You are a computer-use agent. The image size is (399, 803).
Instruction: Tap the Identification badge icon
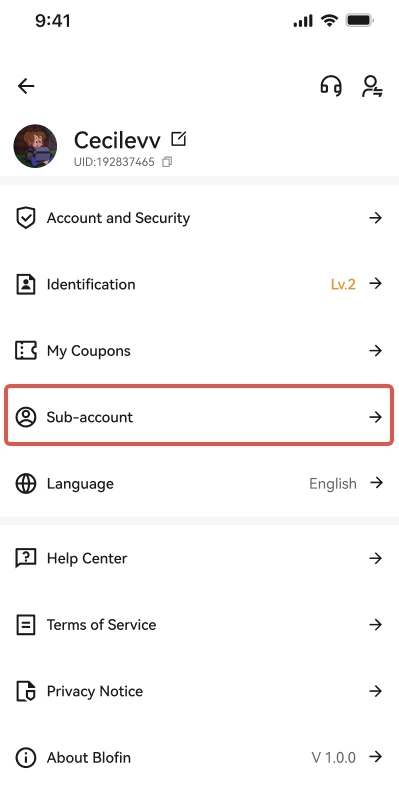click(x=26, y=284)
